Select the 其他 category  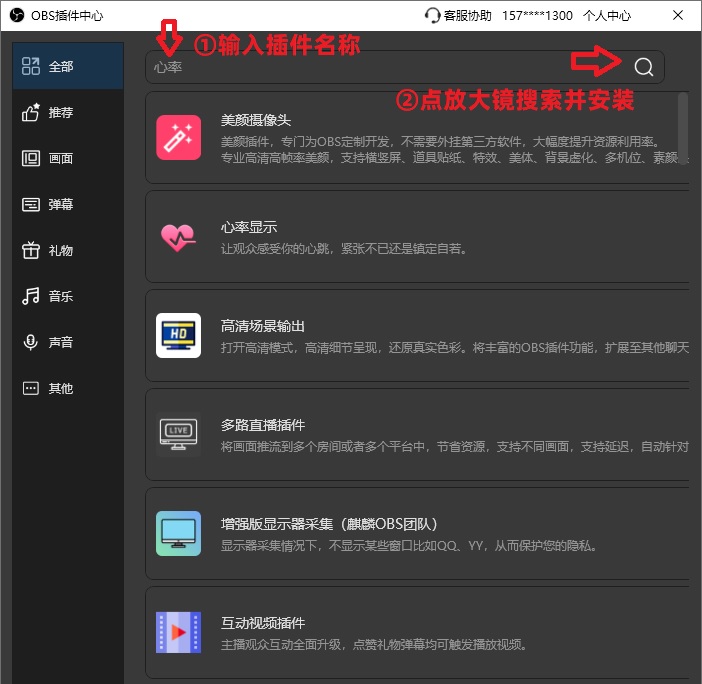coord(68,388)
